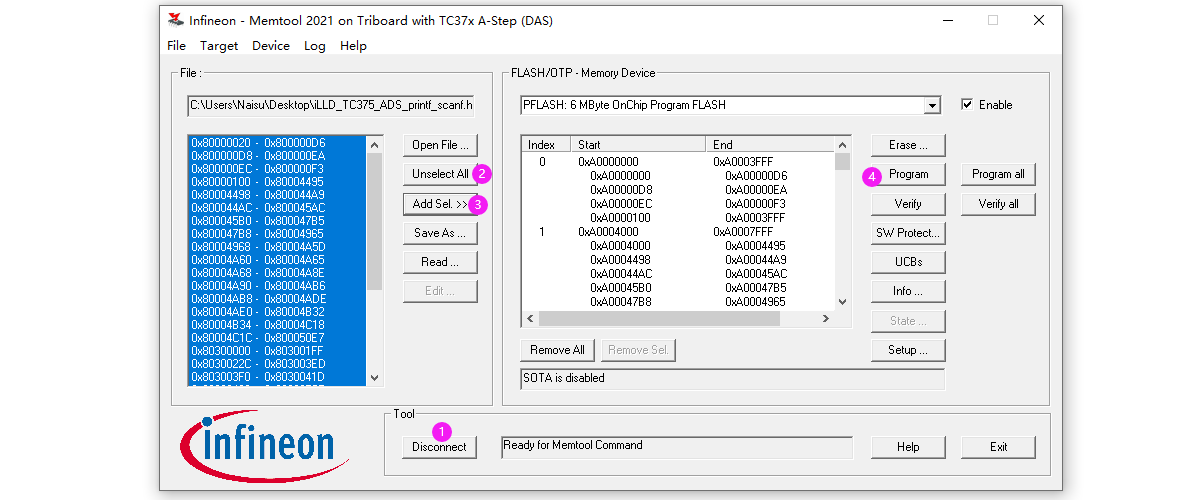Open SW Protect settings
The image size is (1200, 500).
908,233
